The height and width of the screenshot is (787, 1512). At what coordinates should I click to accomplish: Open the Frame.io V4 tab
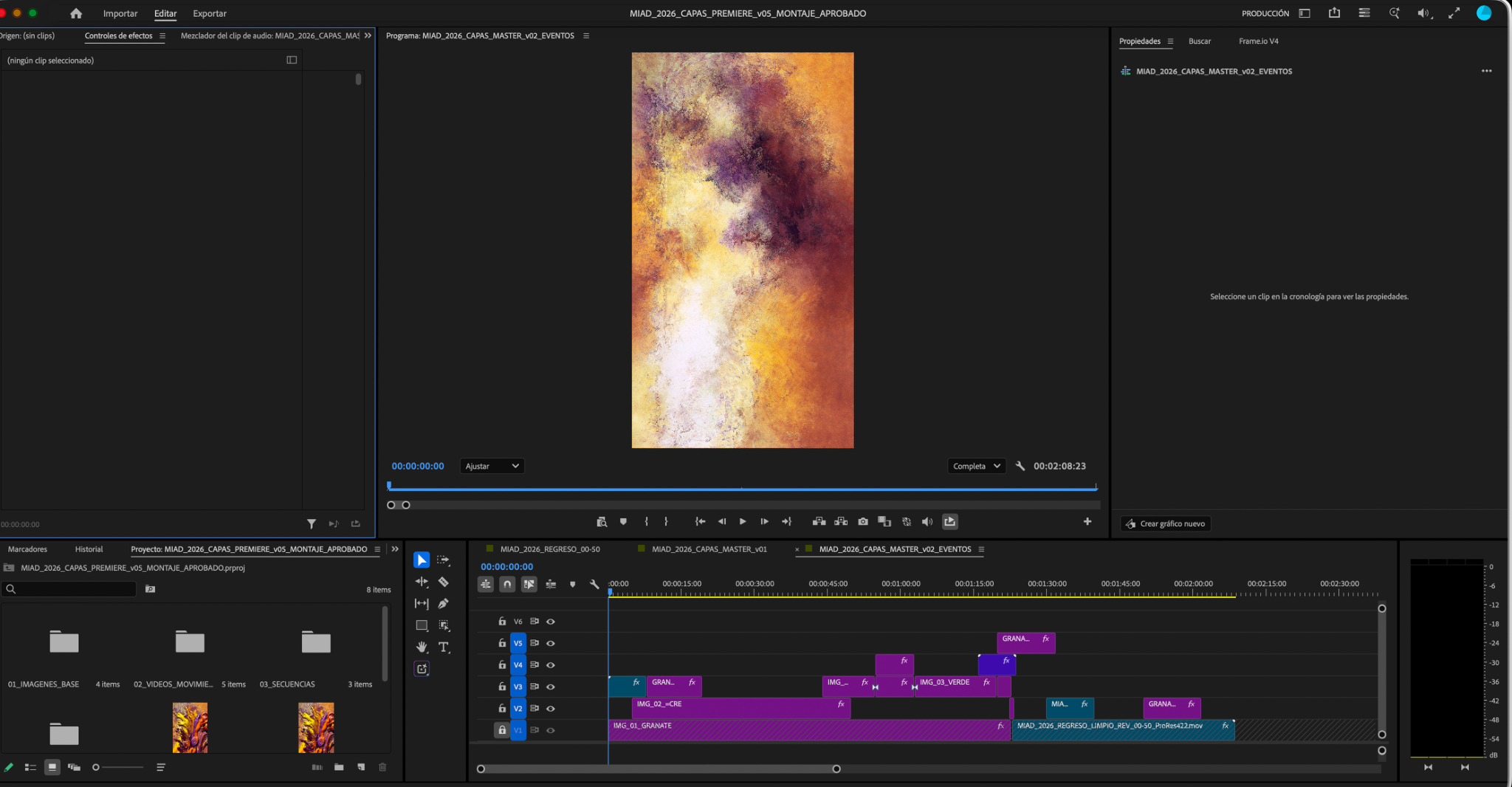1259,41
